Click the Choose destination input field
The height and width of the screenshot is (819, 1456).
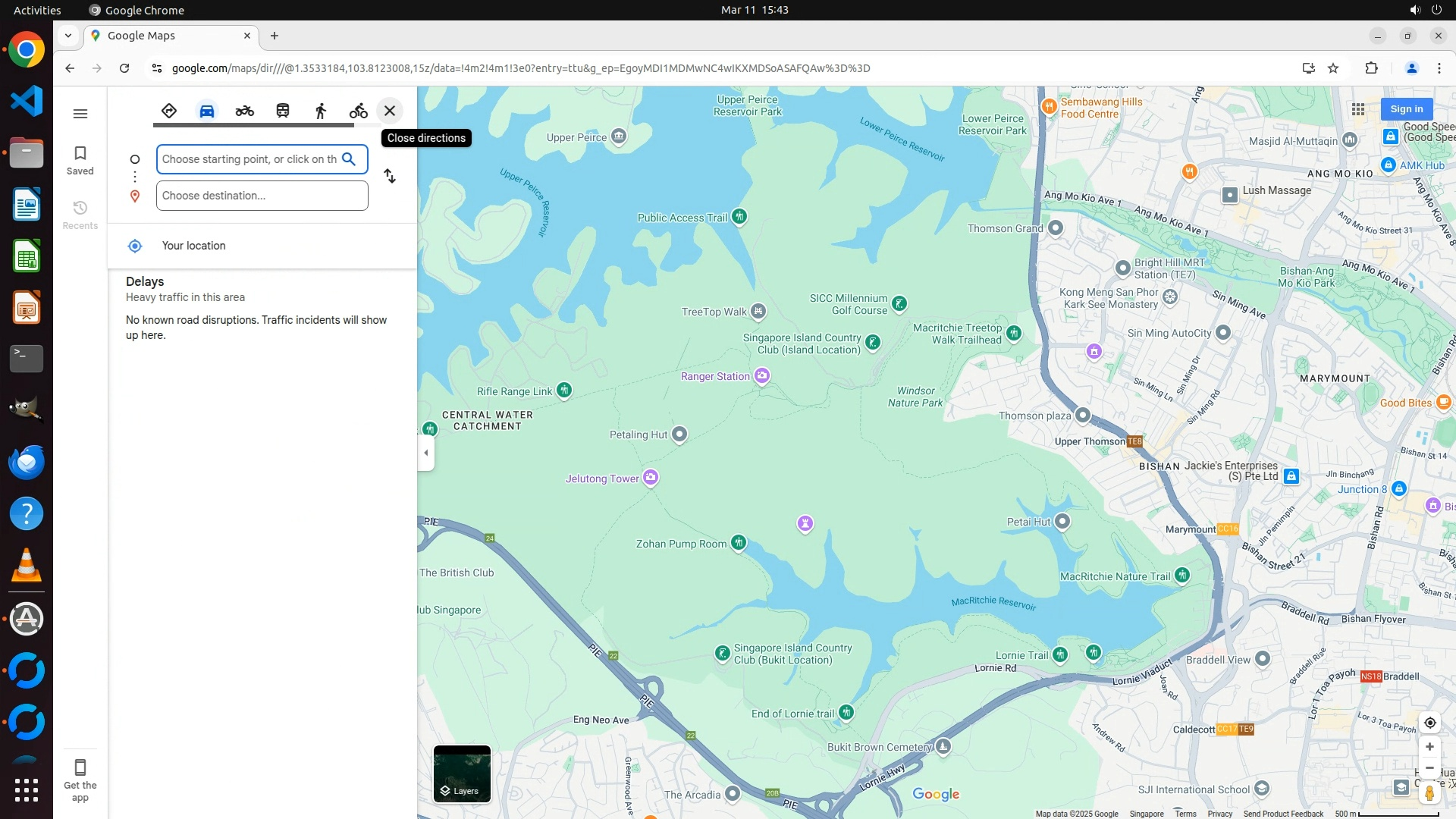pos(262,196)
